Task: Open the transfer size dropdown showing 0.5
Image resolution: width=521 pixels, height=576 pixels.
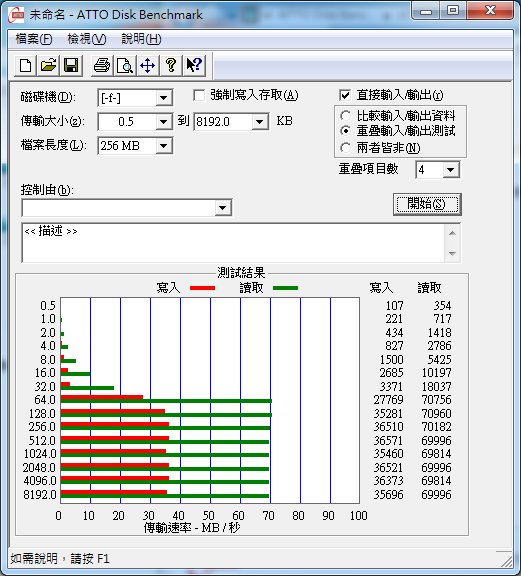Action: [164, 122]
